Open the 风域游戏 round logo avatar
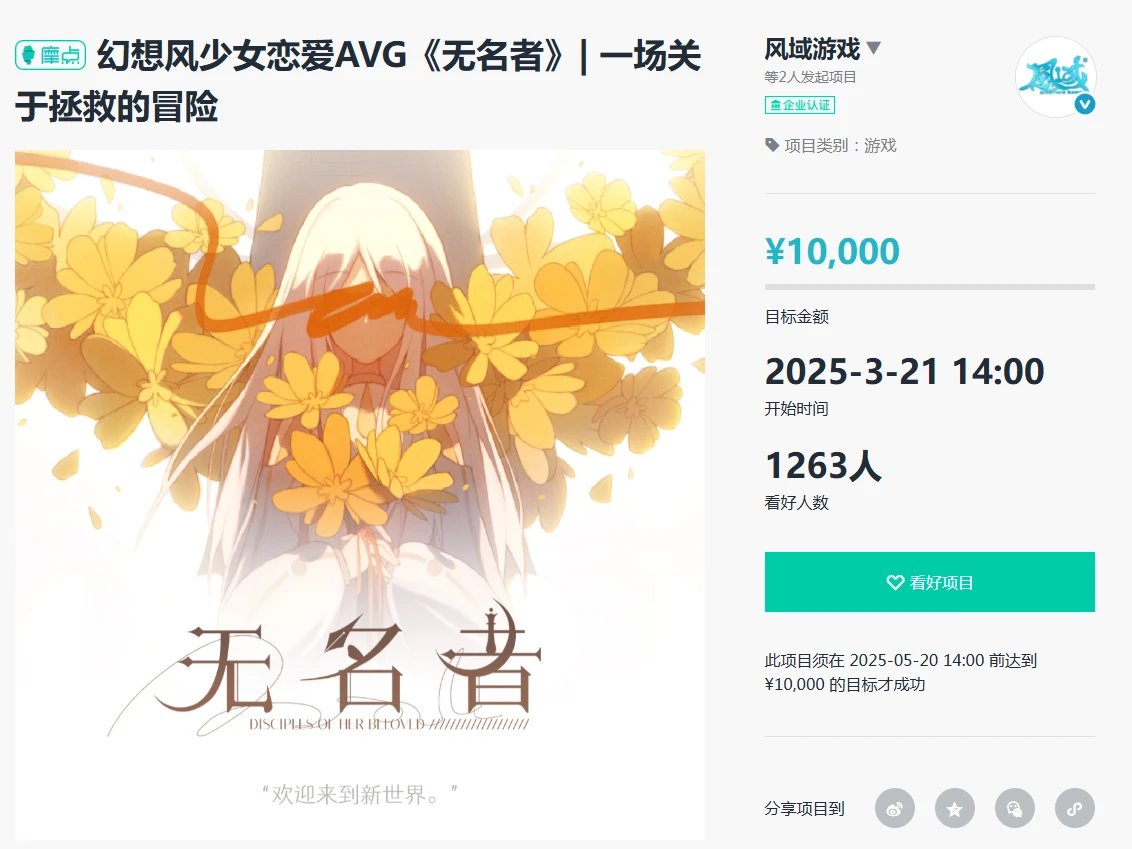The height and width of the screenshot is (849, 1132). click(1055, 77)
